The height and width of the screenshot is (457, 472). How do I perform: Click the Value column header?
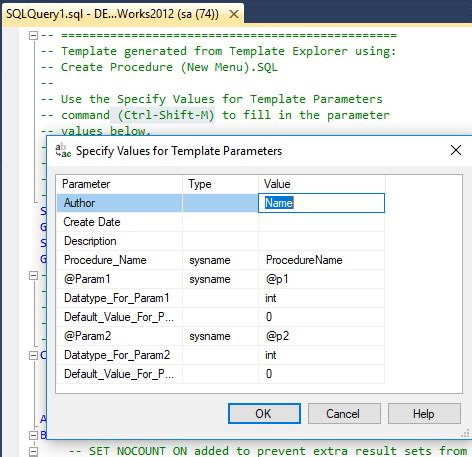(322, 184)
